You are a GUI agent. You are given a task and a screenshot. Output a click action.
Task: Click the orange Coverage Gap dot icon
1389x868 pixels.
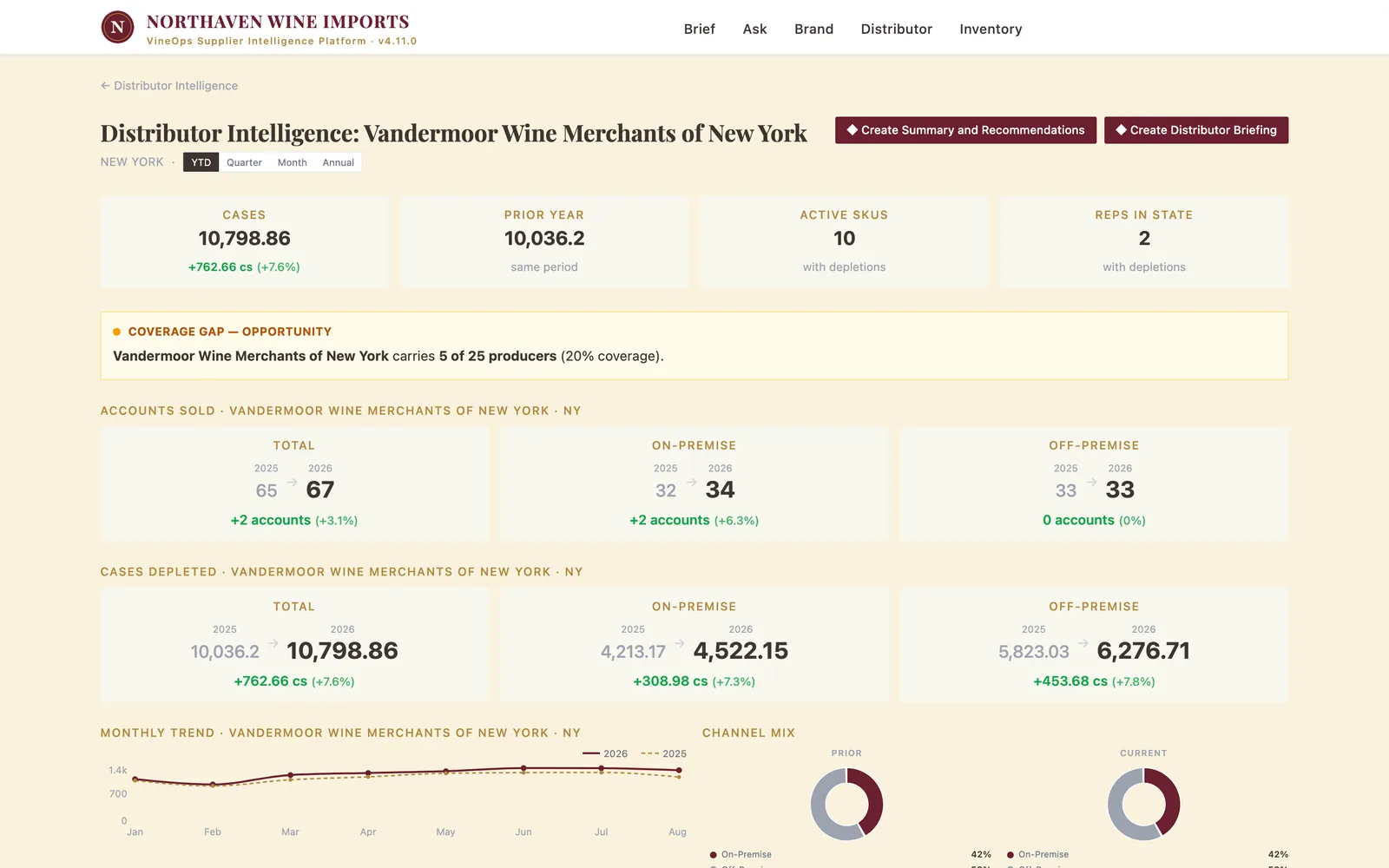[116, 332]
